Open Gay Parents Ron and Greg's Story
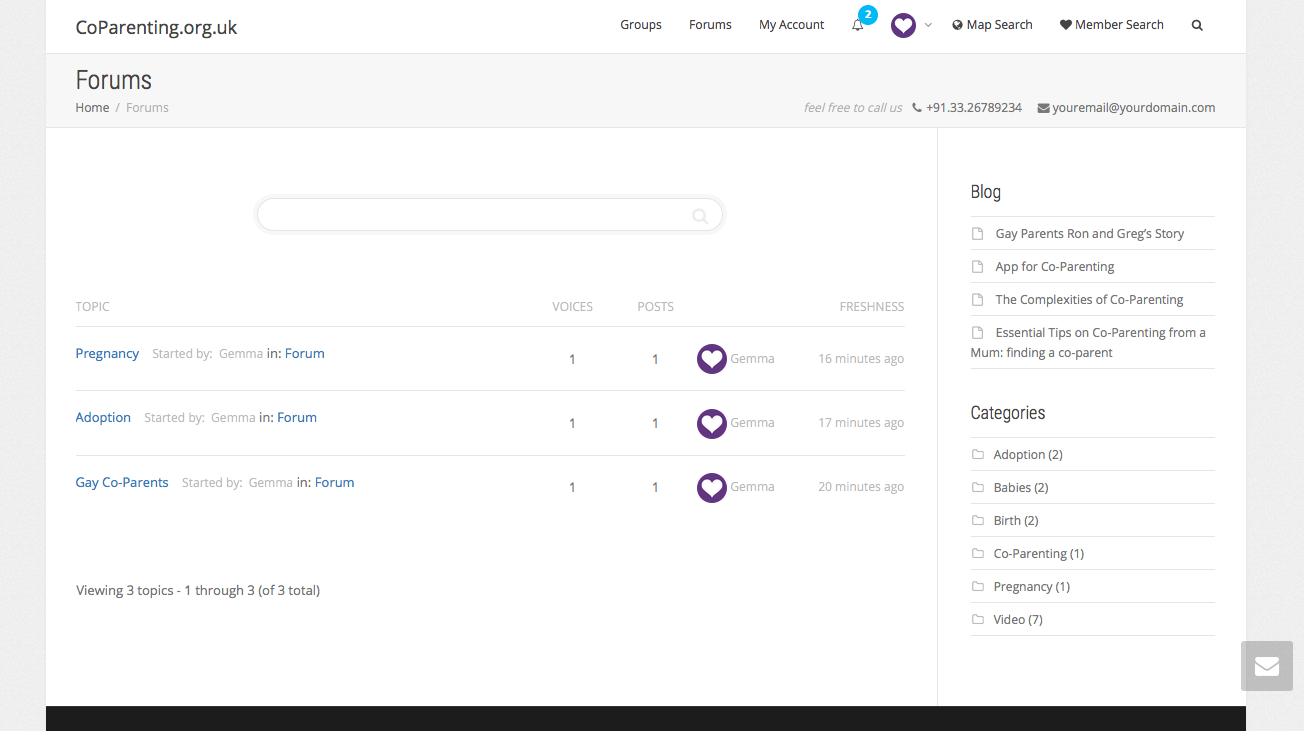The height and width of the screenshot is (731, 1304). tap(1090, 234)
